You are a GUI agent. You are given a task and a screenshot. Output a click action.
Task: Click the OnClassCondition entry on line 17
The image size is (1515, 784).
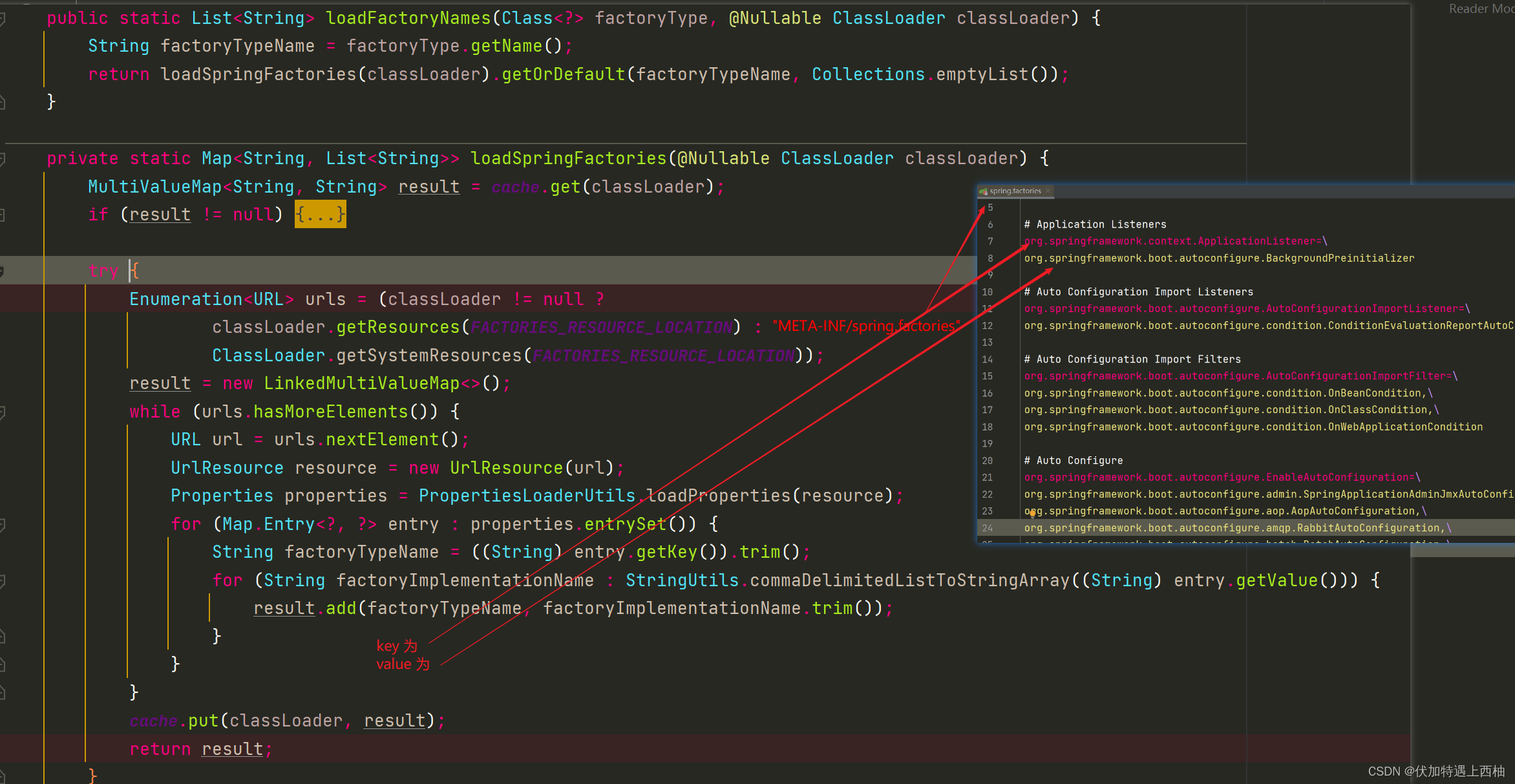point(1231,410)
